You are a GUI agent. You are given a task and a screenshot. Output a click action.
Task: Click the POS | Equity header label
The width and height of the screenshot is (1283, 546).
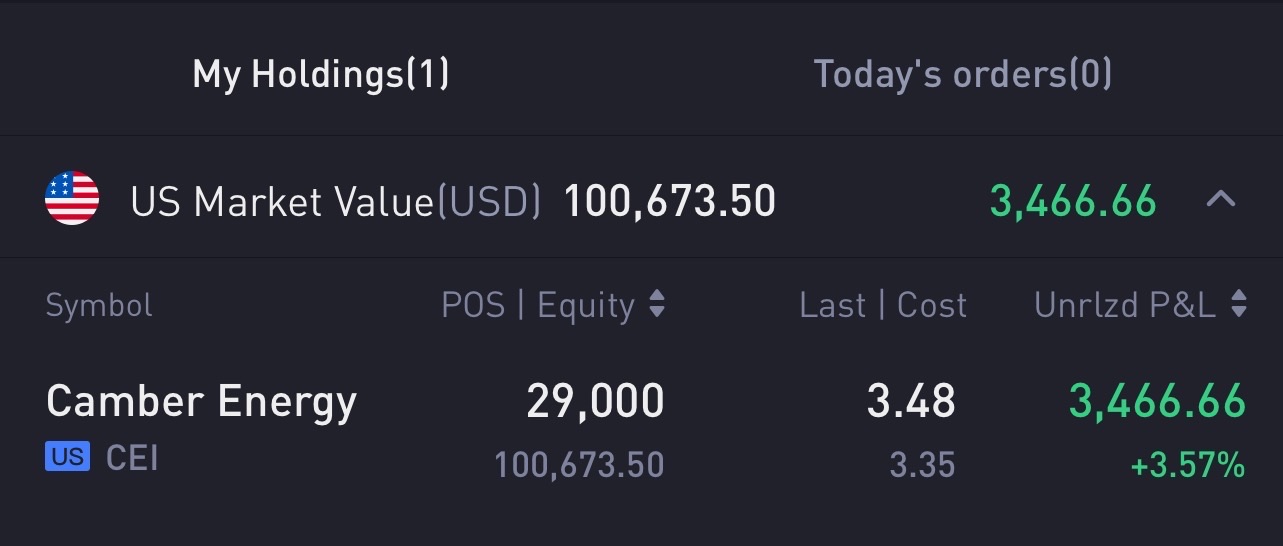(x=538, y=306)
